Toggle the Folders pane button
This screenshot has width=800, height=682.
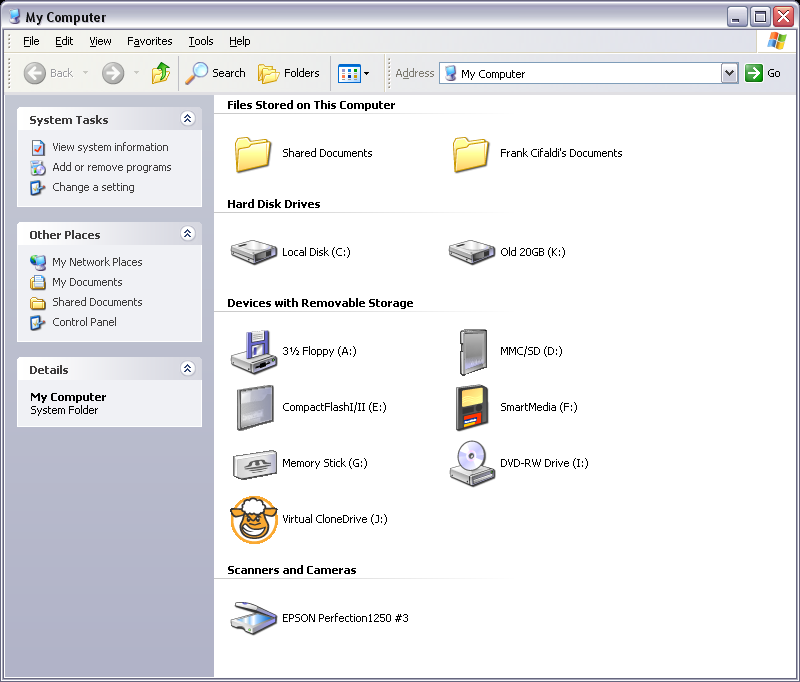[x=289, y=73]
